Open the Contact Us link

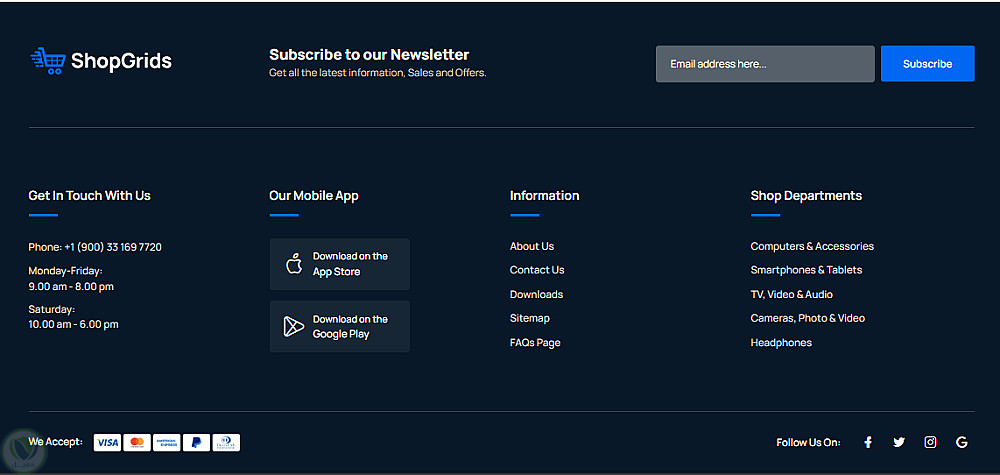tap(537, 270)
